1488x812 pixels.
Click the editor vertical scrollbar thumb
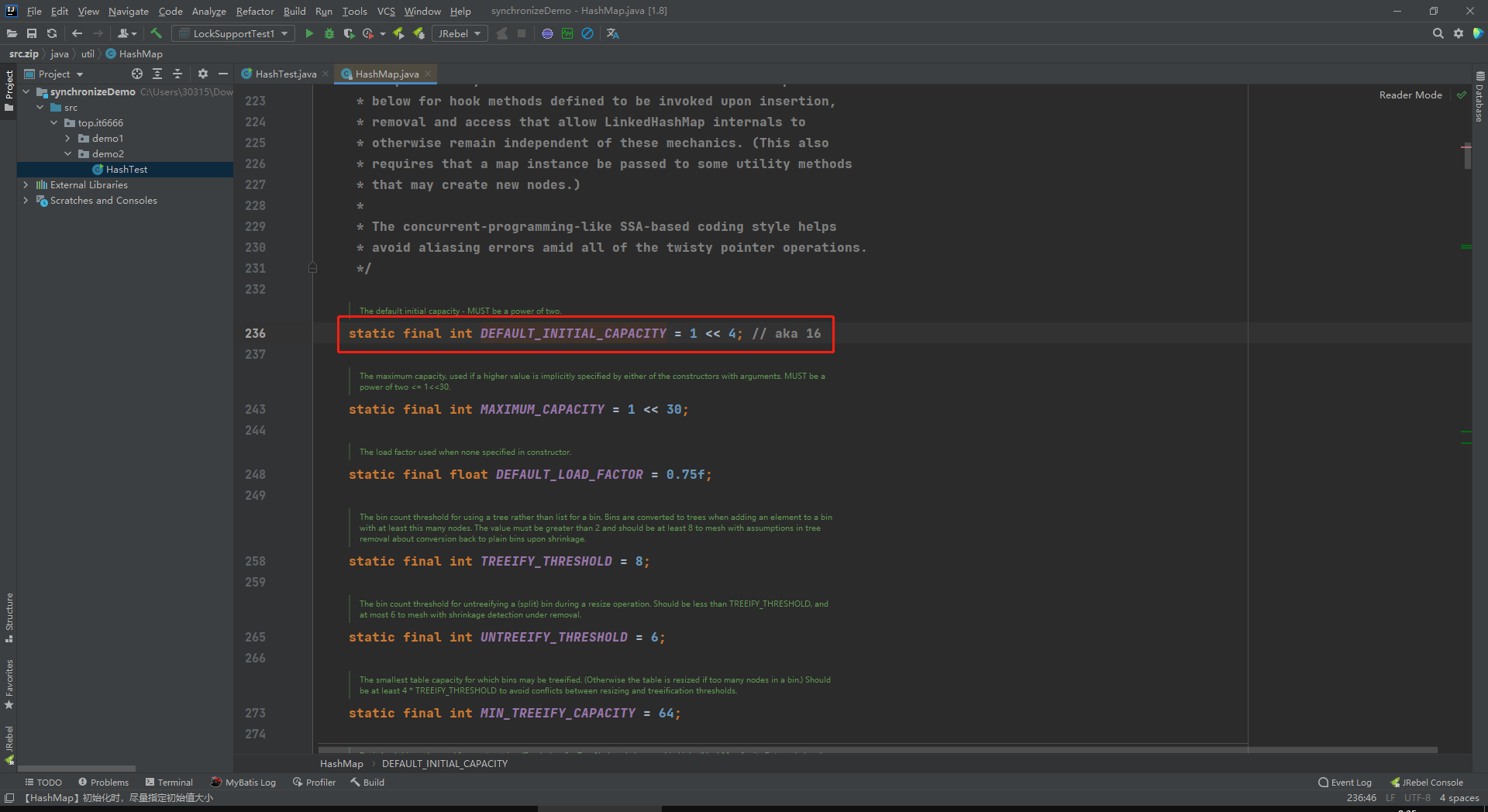tap(1467, 157)
